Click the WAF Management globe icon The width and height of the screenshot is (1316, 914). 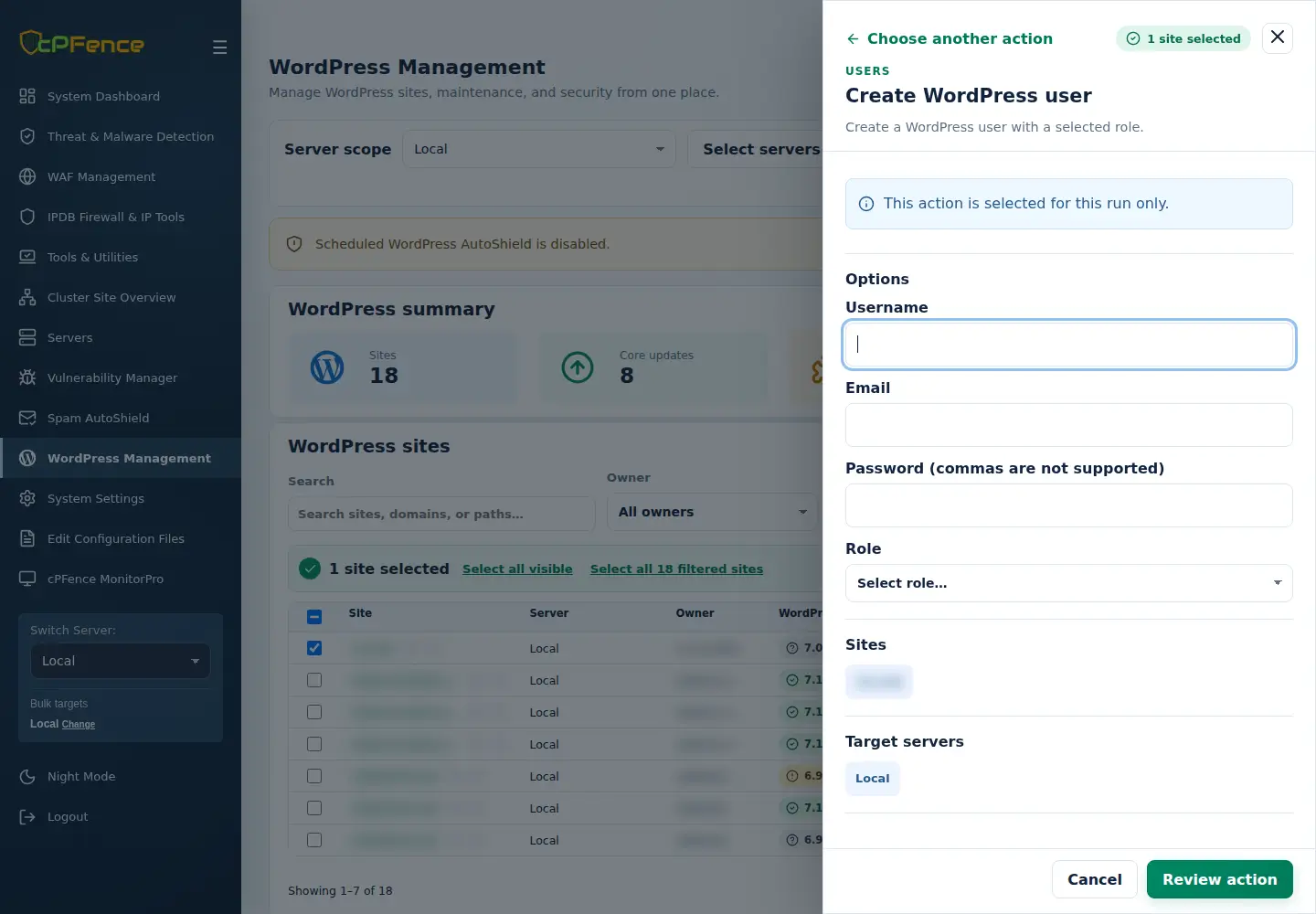coord(27,176)
